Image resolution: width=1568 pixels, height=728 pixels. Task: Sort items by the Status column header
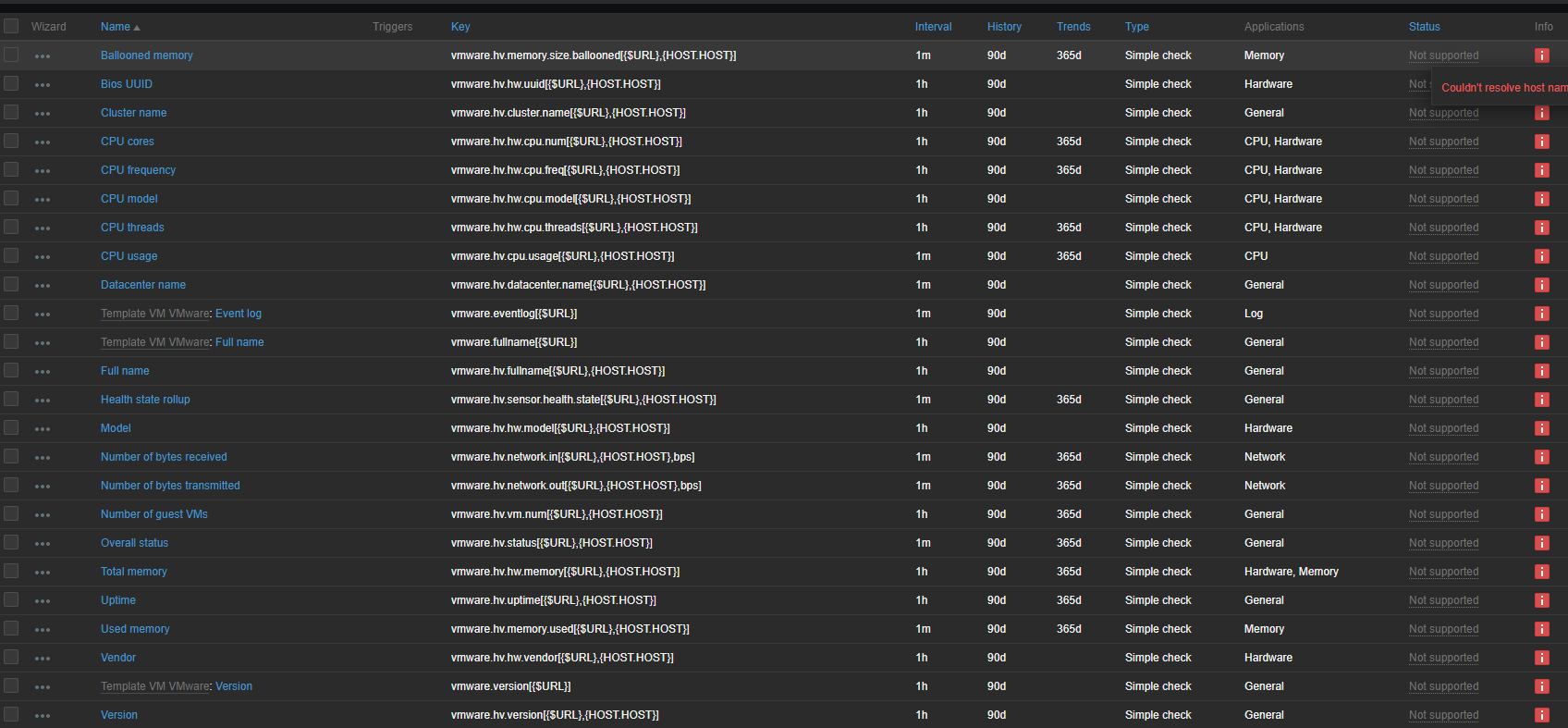pyautogui.click(x=1425, y=27)
